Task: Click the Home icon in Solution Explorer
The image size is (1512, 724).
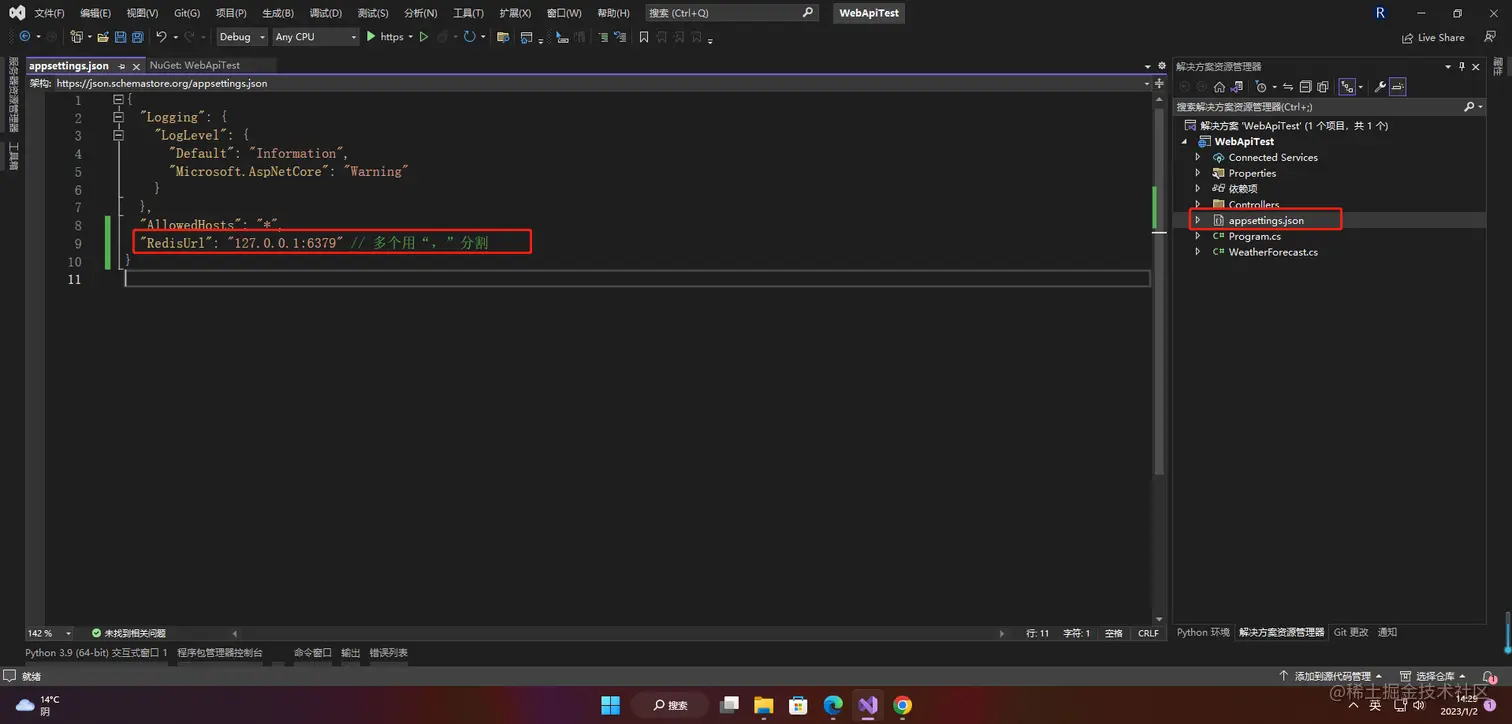Action: tap(1219, 87)
